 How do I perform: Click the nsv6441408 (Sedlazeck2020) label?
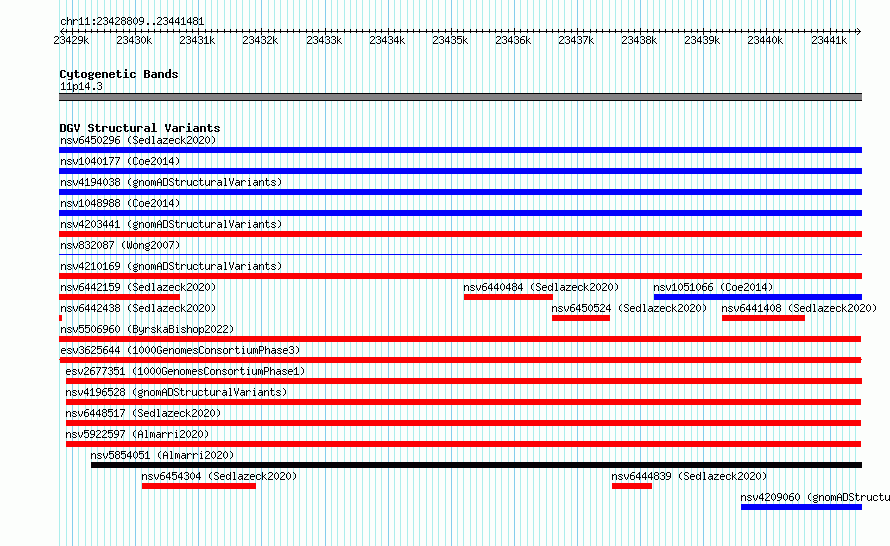[x=799, y=308]
